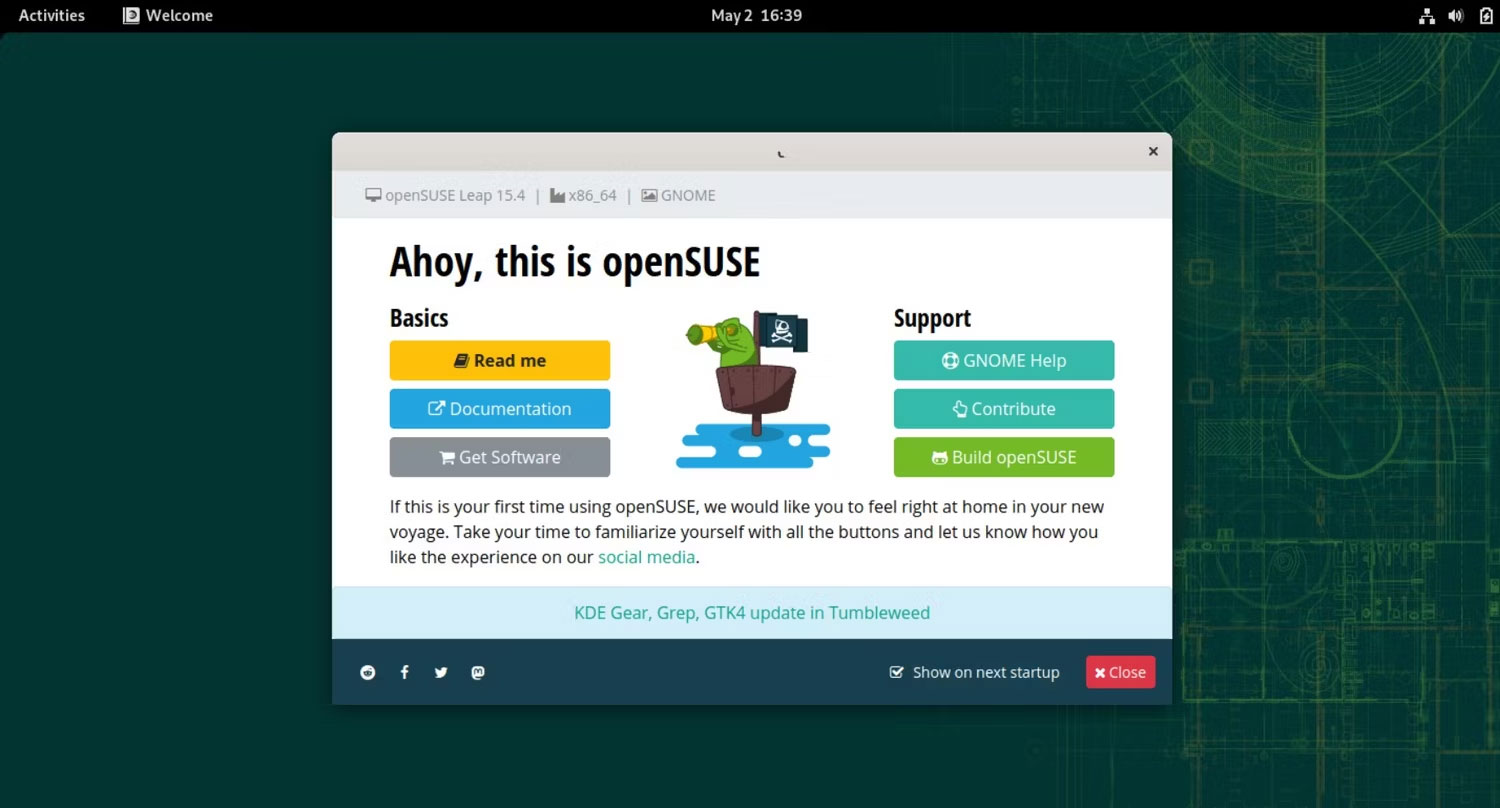Toggle the Show on next startup checkbox
Image resolution: width=1500 pixels, height=808 pixels.
tap(897, 672)
